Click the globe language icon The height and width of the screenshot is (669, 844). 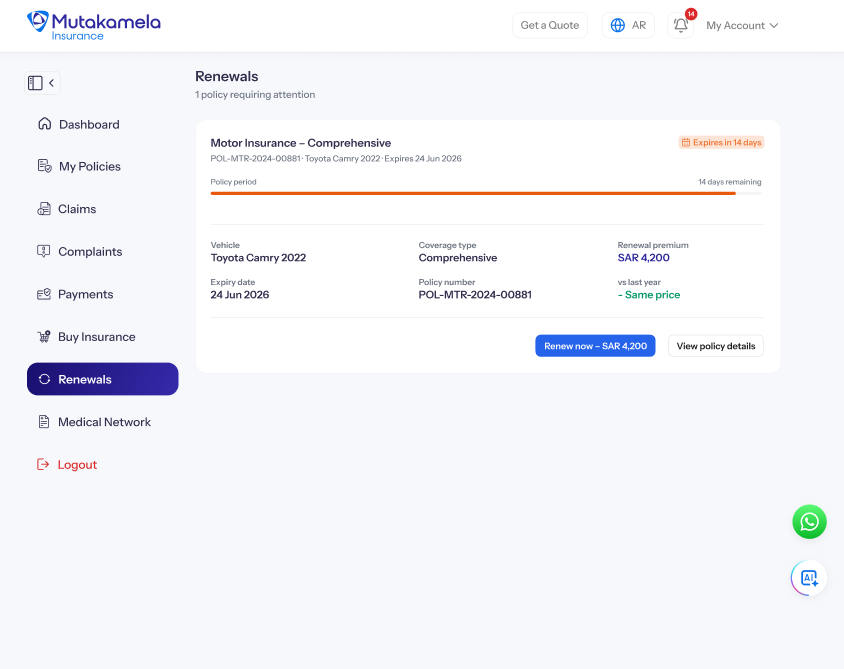click(x=618, y=25)
